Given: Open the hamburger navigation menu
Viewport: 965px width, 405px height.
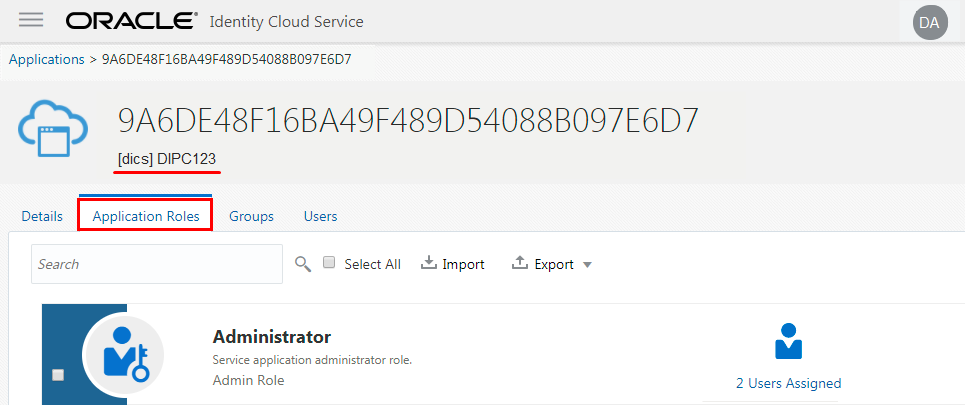Looking at the screenshot, I should (31, 20).
